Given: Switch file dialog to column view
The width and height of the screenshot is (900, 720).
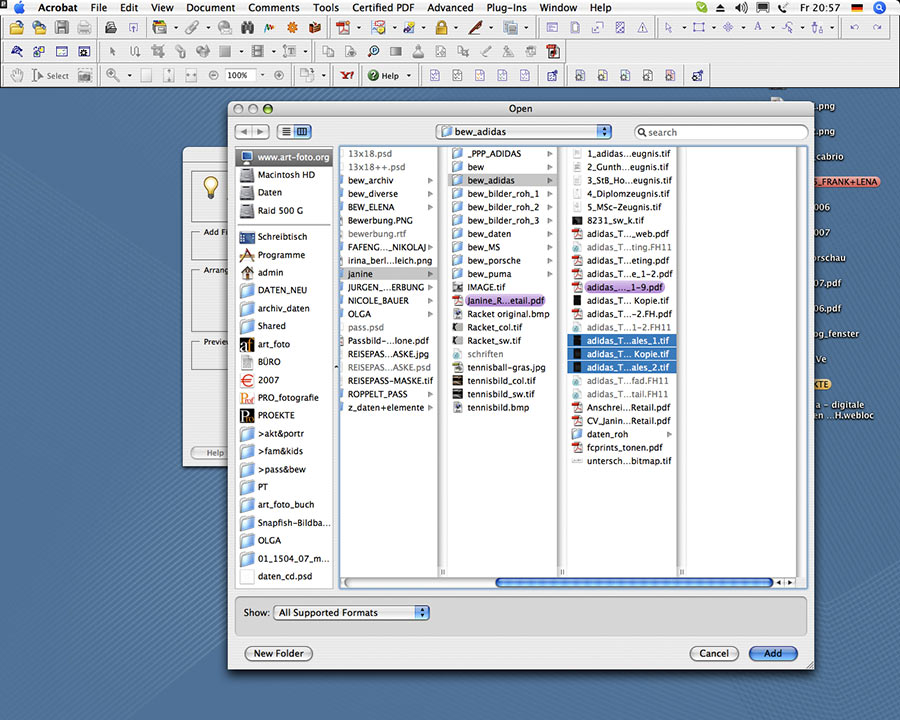Looking at the screenshot, I should tap(302, 131).
